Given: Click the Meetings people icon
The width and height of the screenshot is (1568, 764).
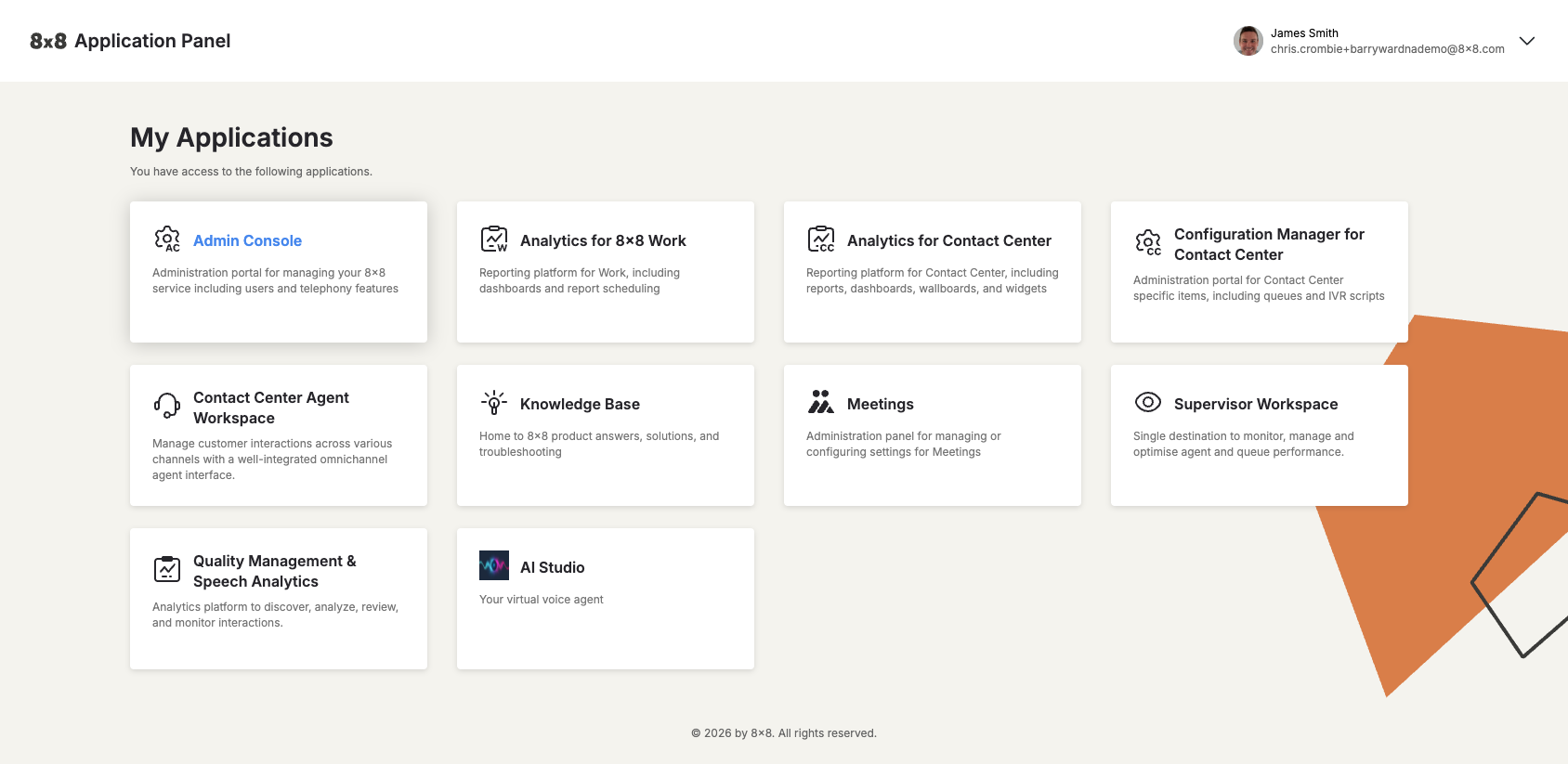Looking at the screenshot, I should [x=821, y=402].
